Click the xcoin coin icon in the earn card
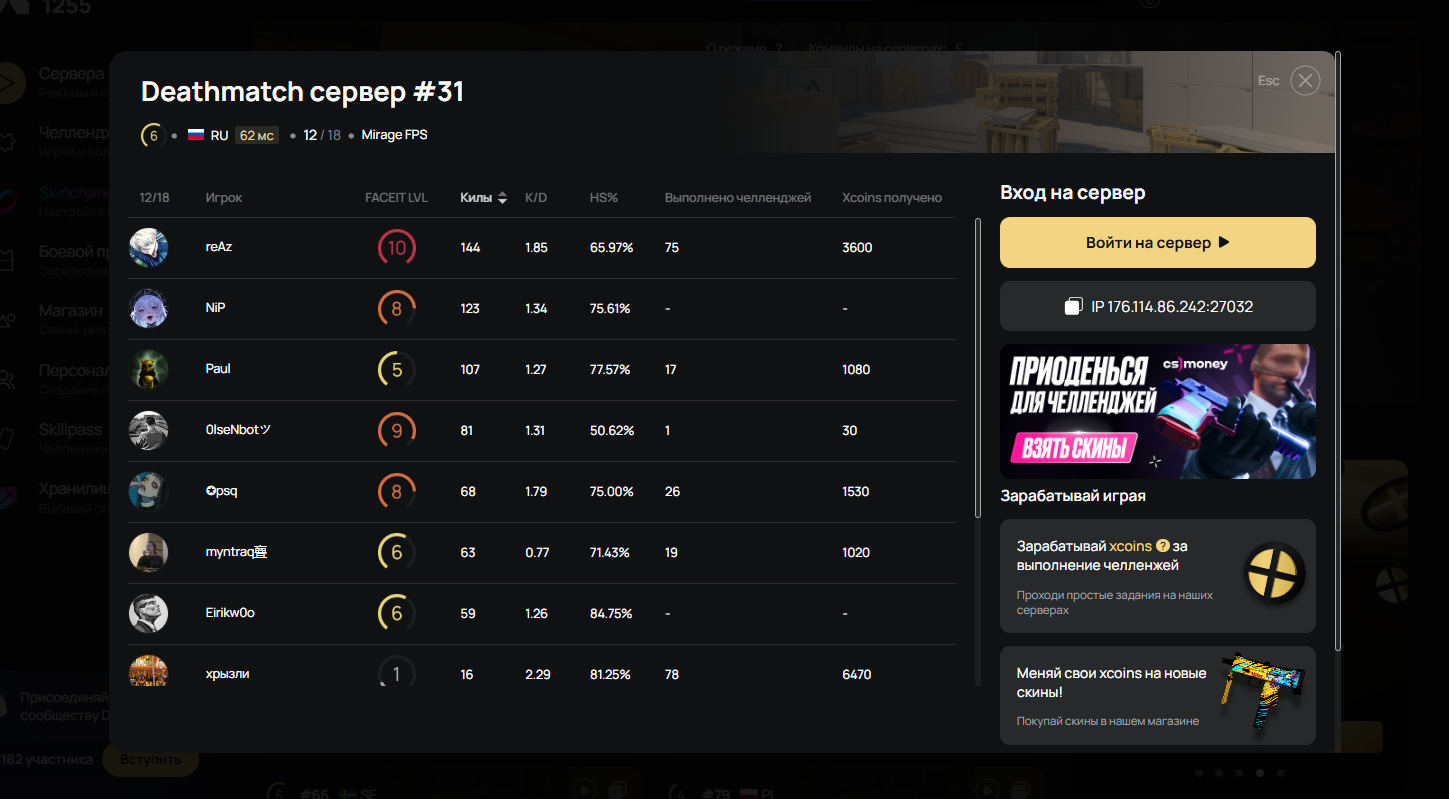The width and height of the screenshot is (1449, 799). [1275, 575]
